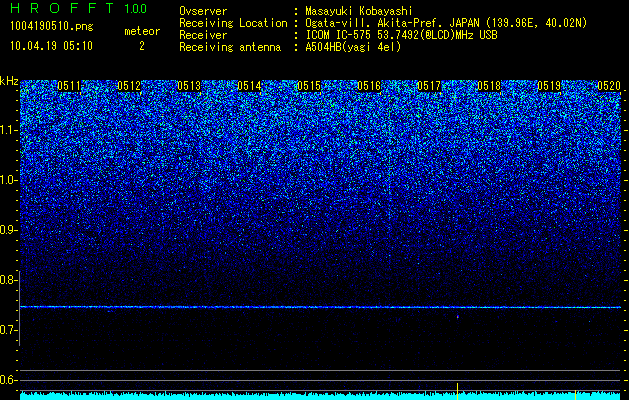Viewport: 629px width, 400px height.
Task: Click the meteor count label
Action: pos(142,31)
